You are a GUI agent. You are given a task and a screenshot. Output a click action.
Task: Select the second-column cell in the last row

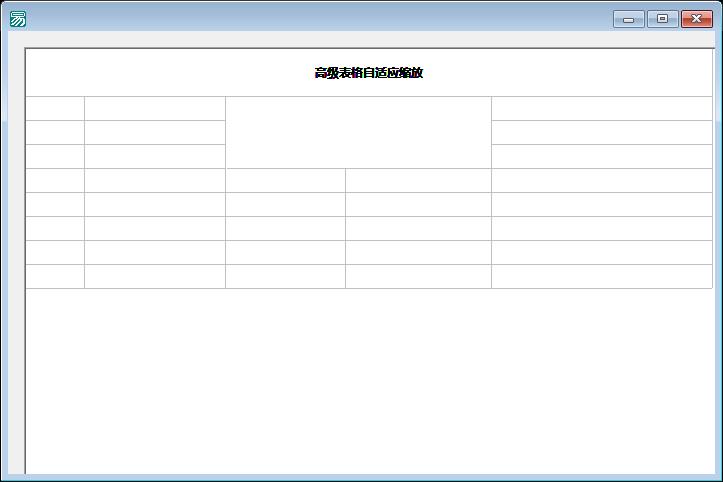pos(155,276)
